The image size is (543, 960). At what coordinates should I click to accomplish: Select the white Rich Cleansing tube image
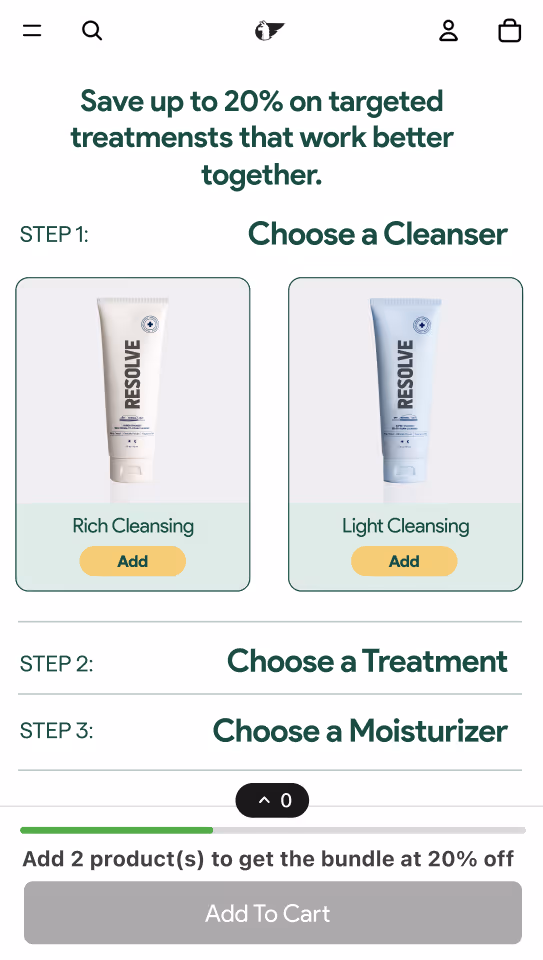(133, 391)
